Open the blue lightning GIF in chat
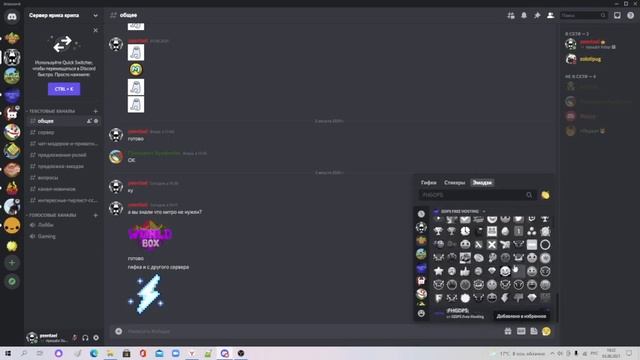This screenshot has width=640, height=360. coord(147,294)
